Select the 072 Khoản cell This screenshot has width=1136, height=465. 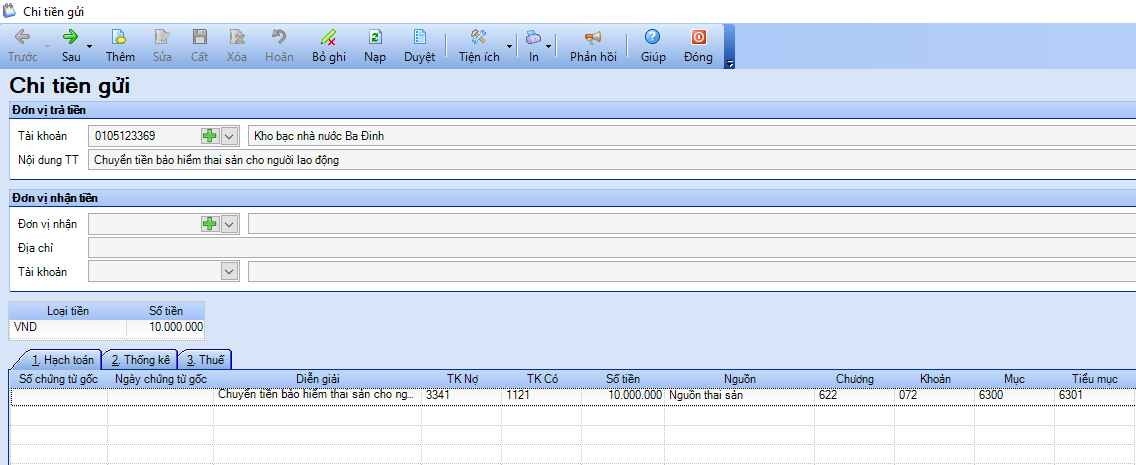tap(935, 395)
